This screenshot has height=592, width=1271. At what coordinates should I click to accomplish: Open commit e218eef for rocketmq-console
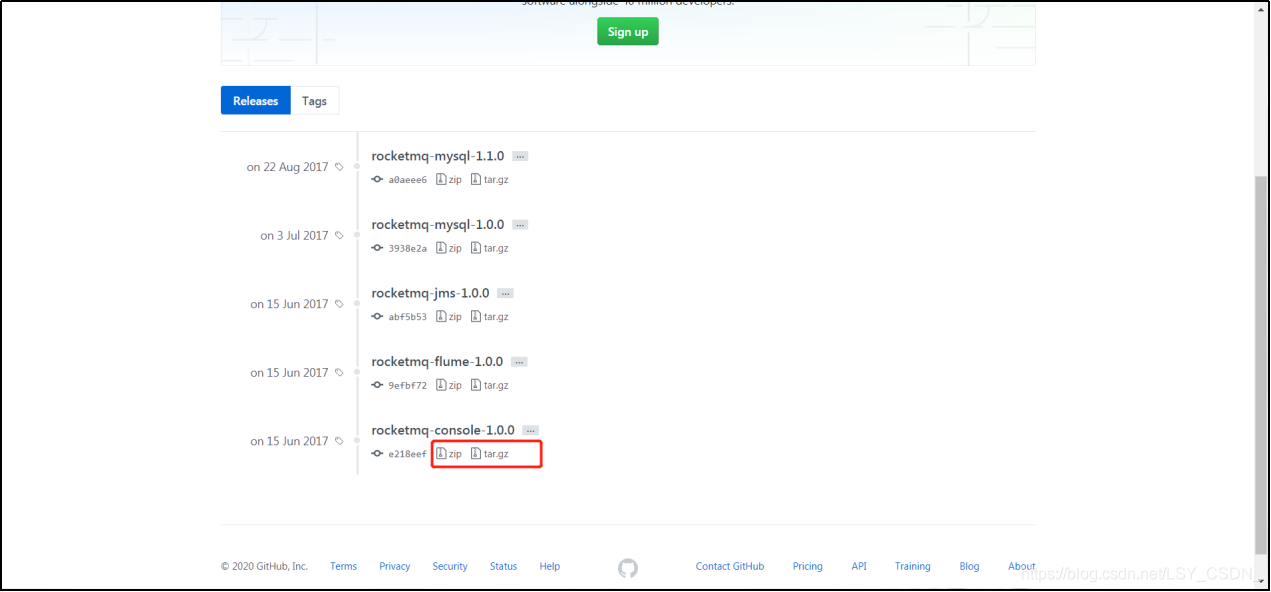[x=377, y=453]
